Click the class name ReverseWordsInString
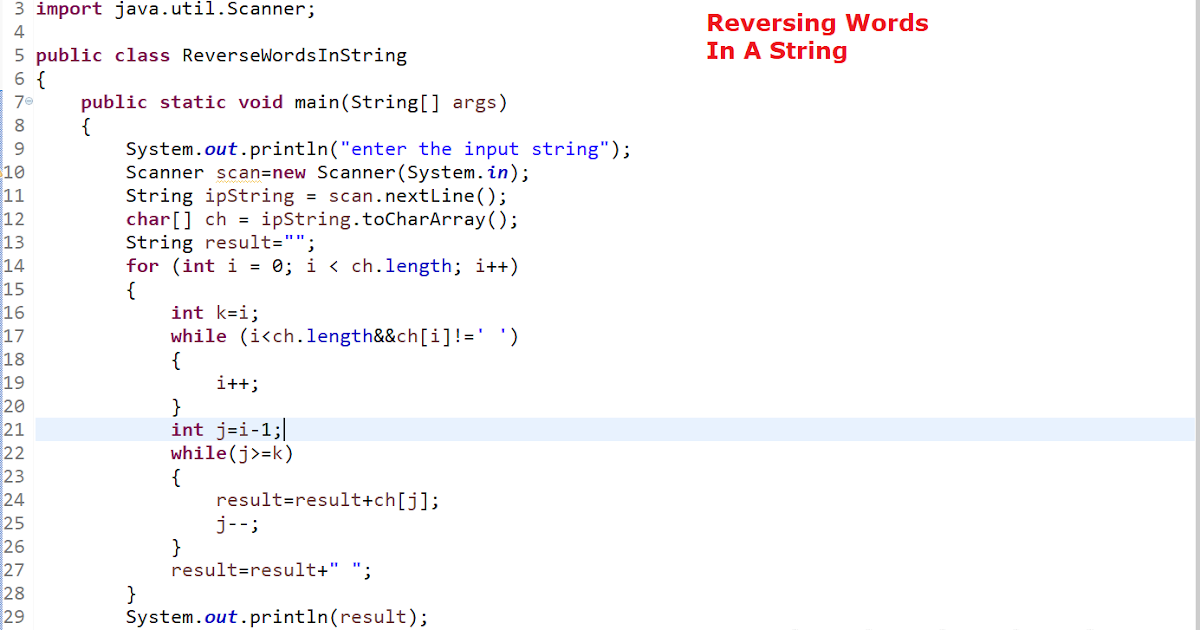The image size is (1200, 630). tap(293, 55)
